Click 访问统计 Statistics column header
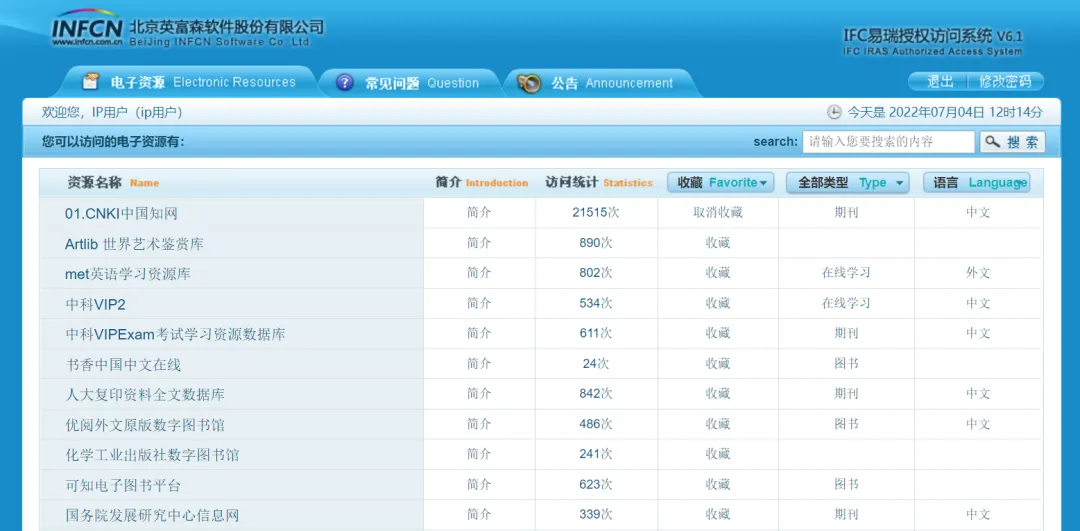The width and height of the screenshot is (1080, 531). click(x=599, y=183)
